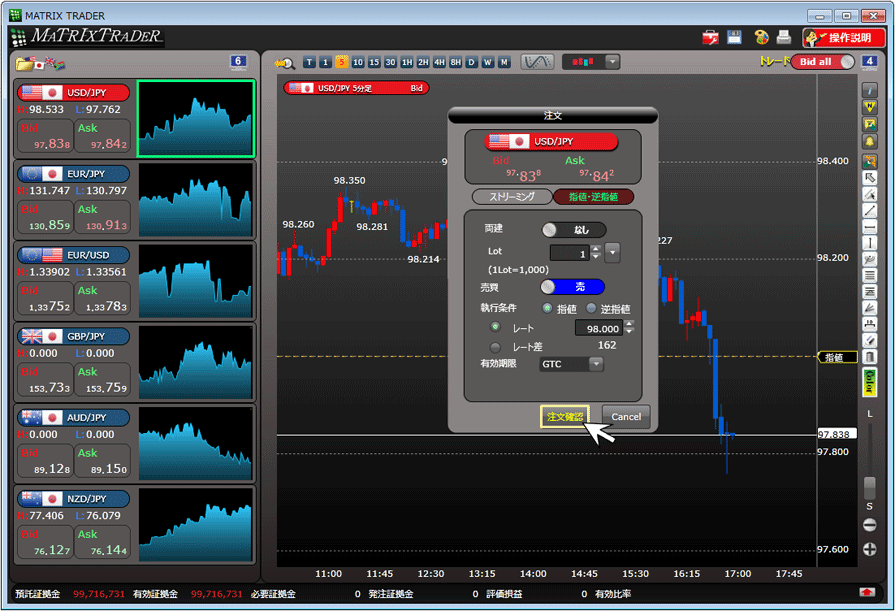Click the rate 98.000 stepper arrows
This screenshot has width=895, height=611.
tap(629, 328)
